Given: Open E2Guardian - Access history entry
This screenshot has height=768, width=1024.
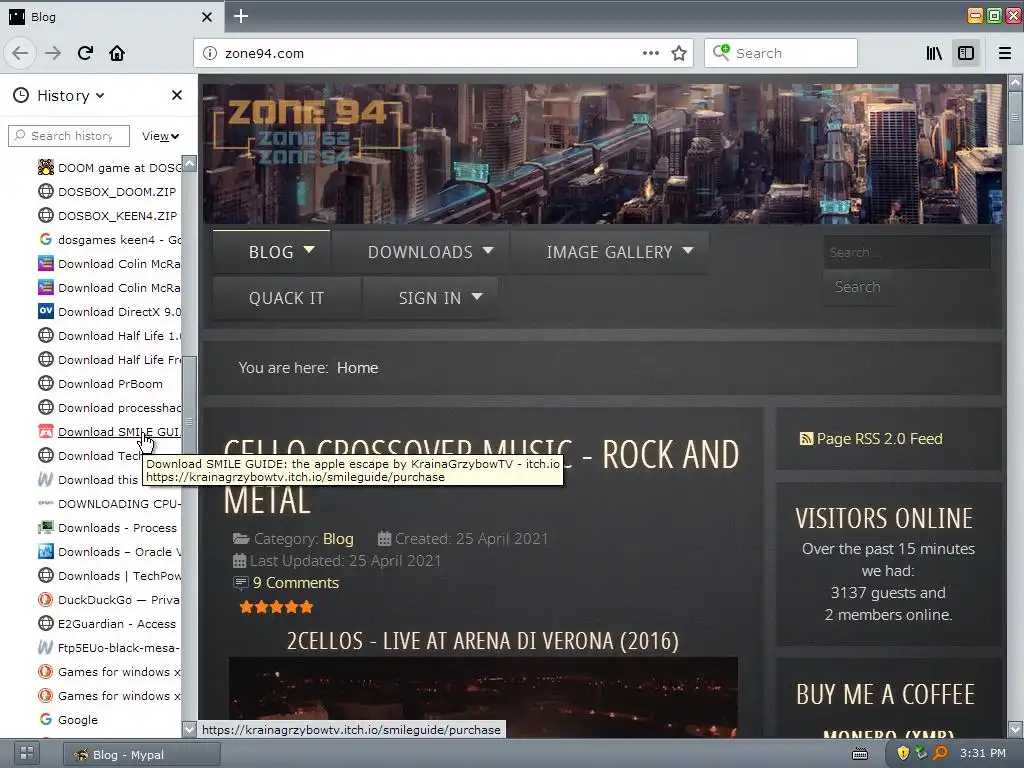Looking at the screenshot, I should (108, 624).
